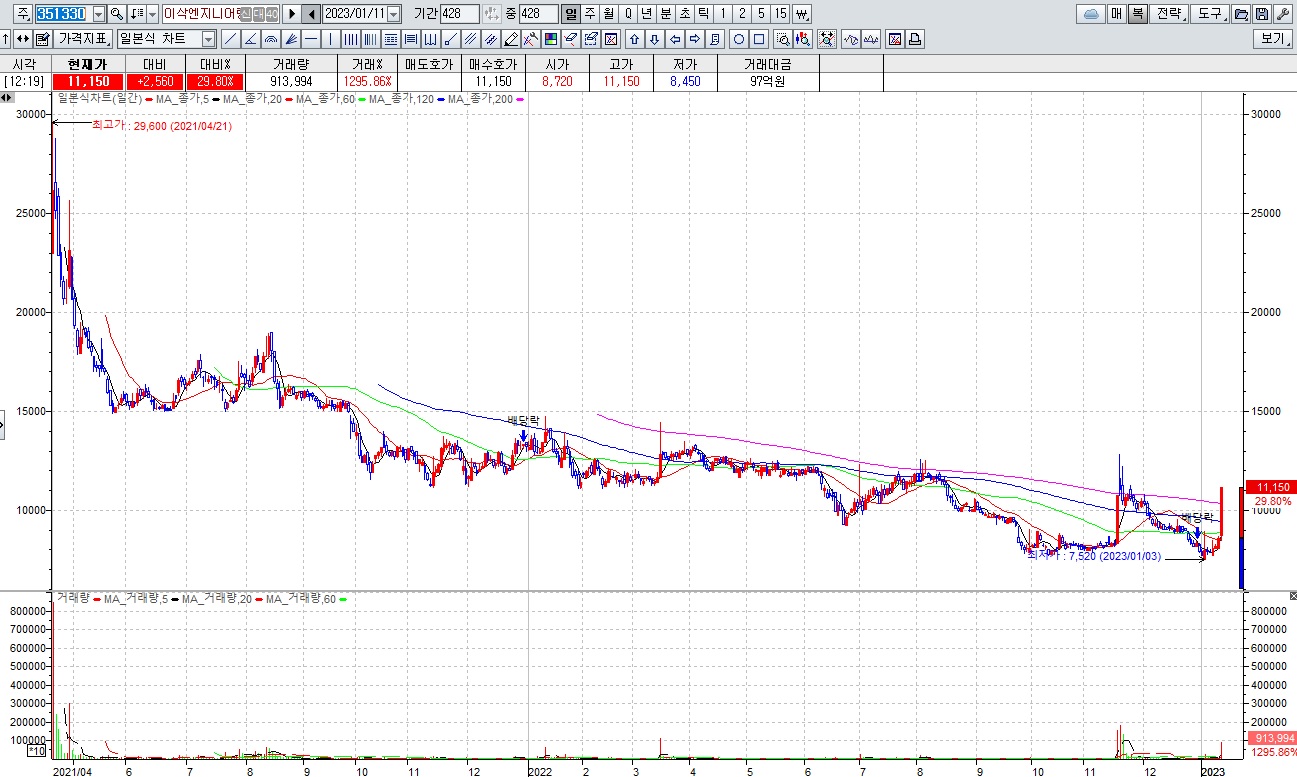Click the 기간 period count field
The image size is (1297, 777).
(458, 14)
